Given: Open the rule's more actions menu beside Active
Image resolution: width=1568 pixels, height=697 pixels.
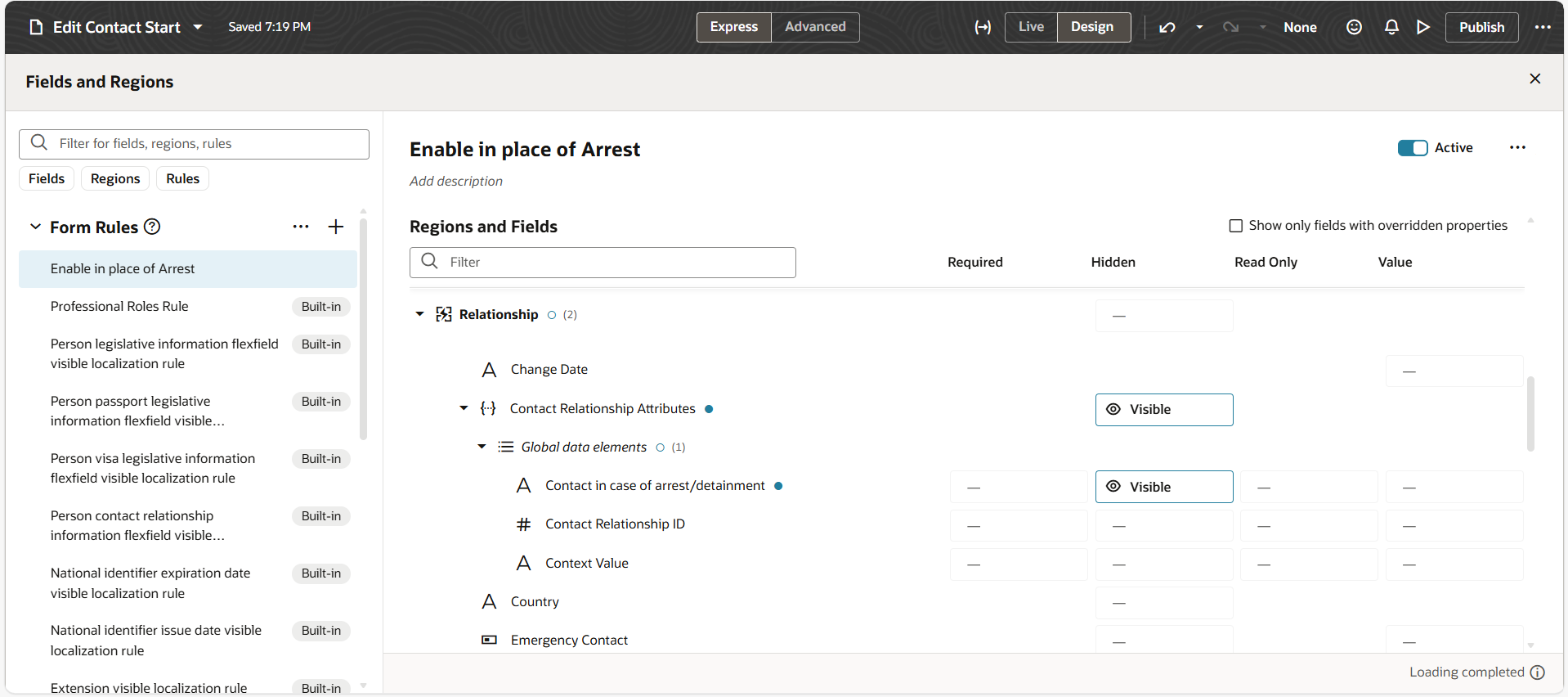Looking at the screenshot, I should pyautogui.click(x=1518, y=147).
